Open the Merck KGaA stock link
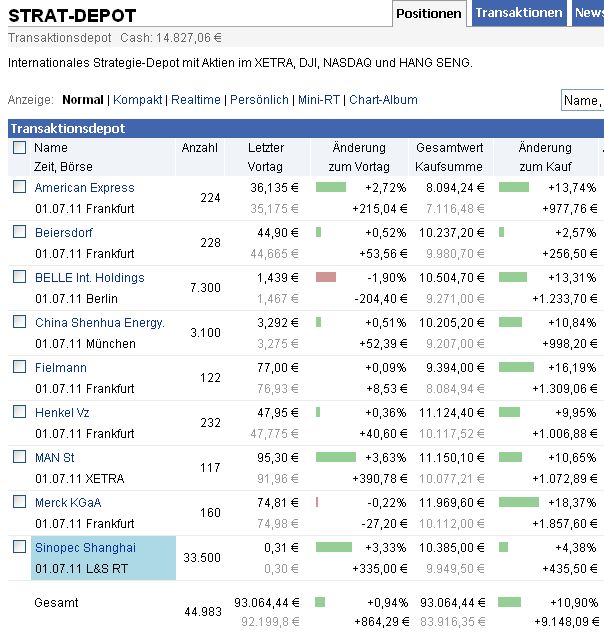This screenshot has height=643, width=604. [68, 503]
